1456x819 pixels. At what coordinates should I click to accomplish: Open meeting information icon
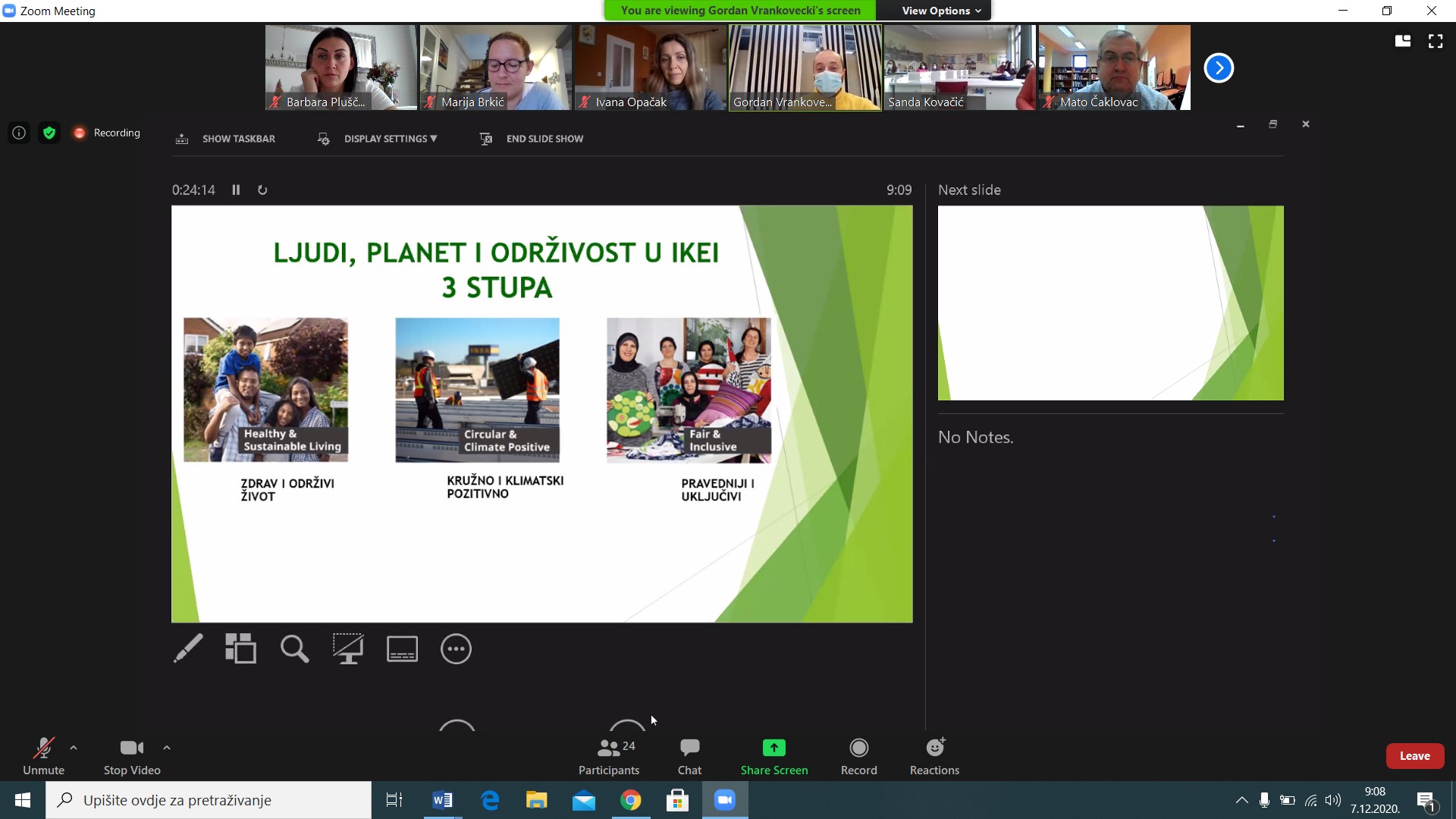coord(19,133)
